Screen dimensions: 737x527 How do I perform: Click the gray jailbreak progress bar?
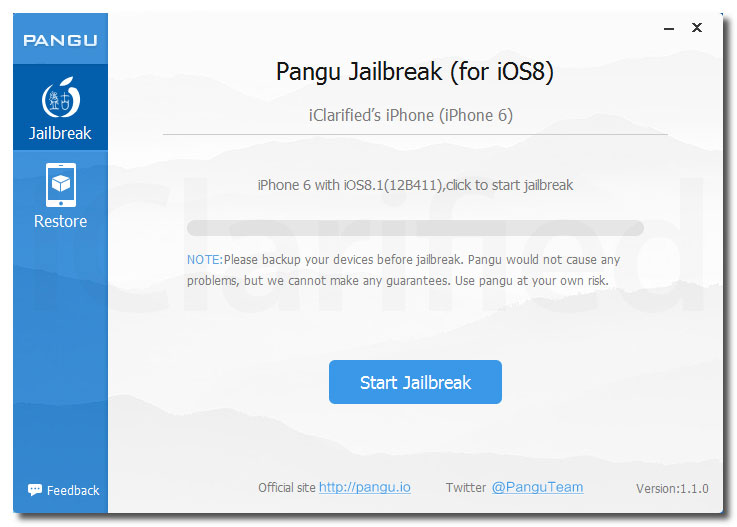[415, 228]
